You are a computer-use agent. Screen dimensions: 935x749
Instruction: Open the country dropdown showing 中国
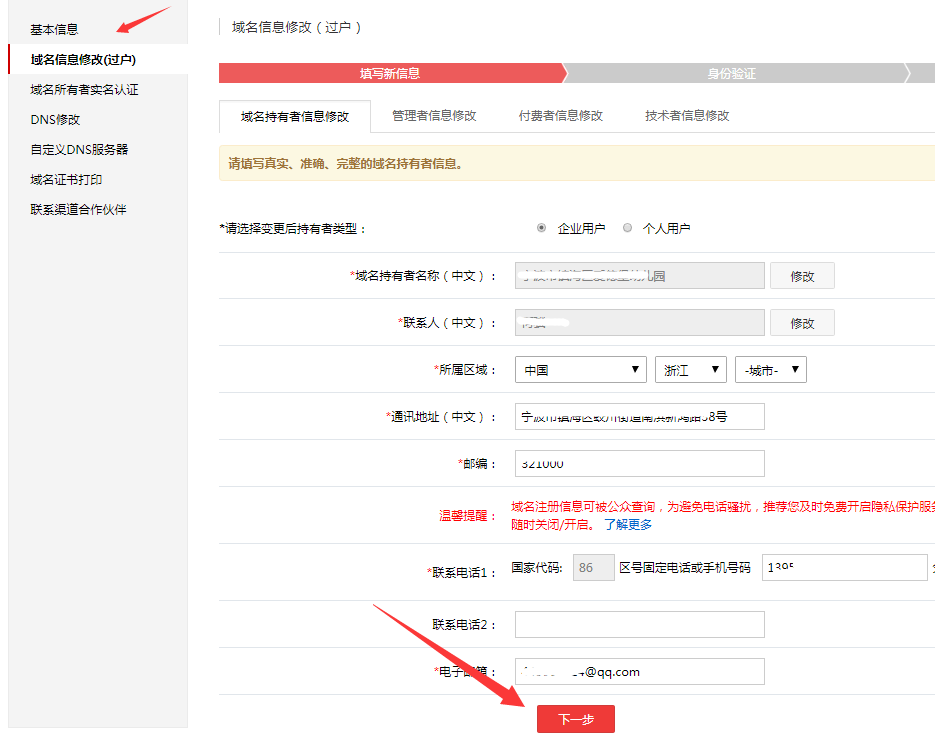pyautogui.click(x=580, y=370)
